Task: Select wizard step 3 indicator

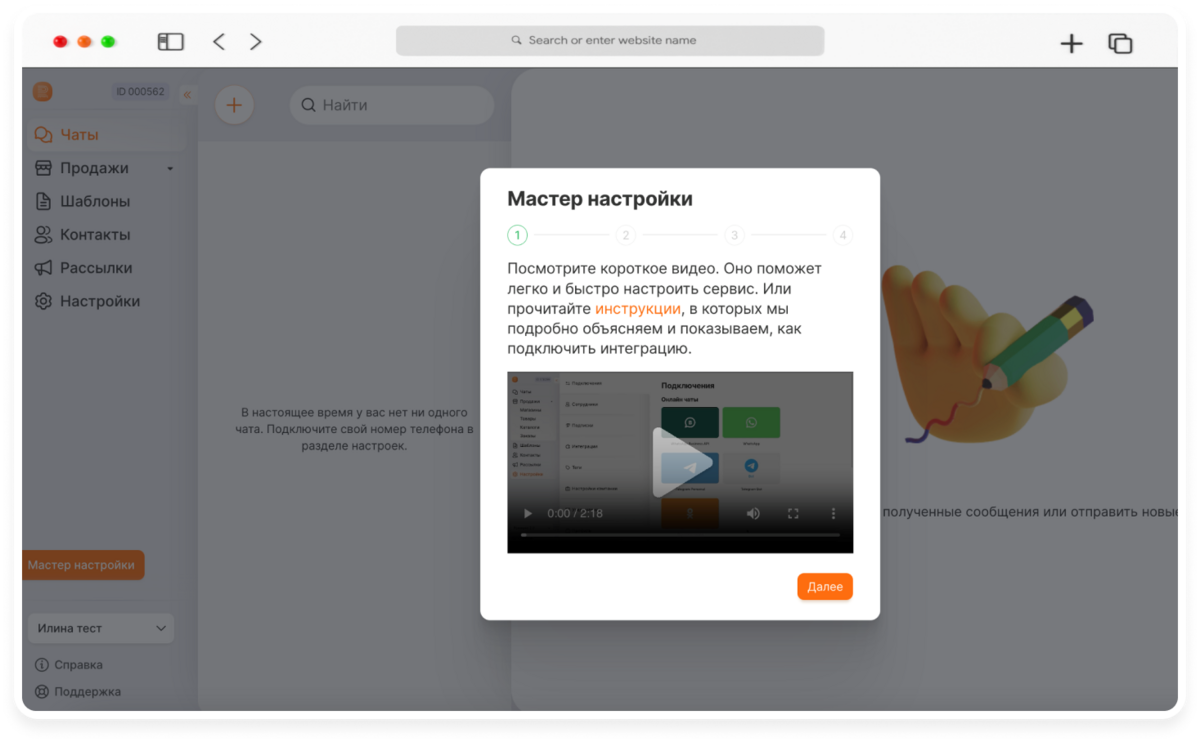Action: (735, 236)
